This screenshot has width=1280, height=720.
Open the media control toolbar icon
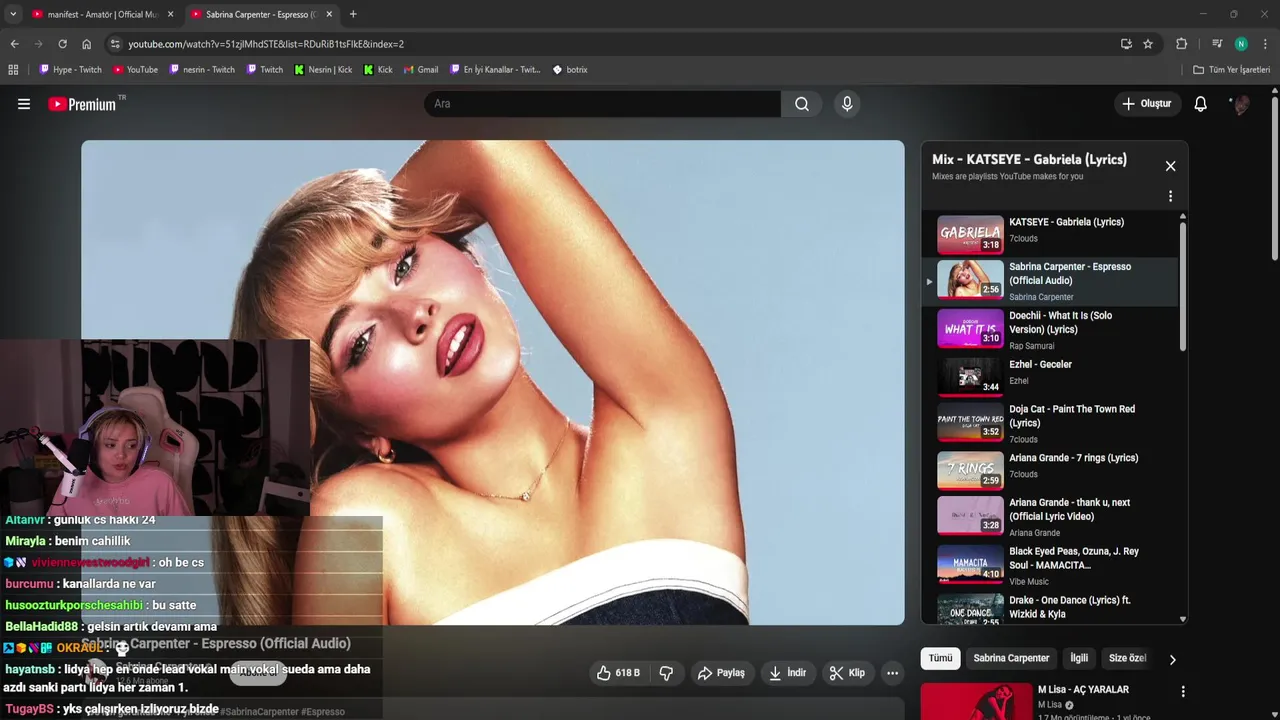click(x=1216, y=44)
